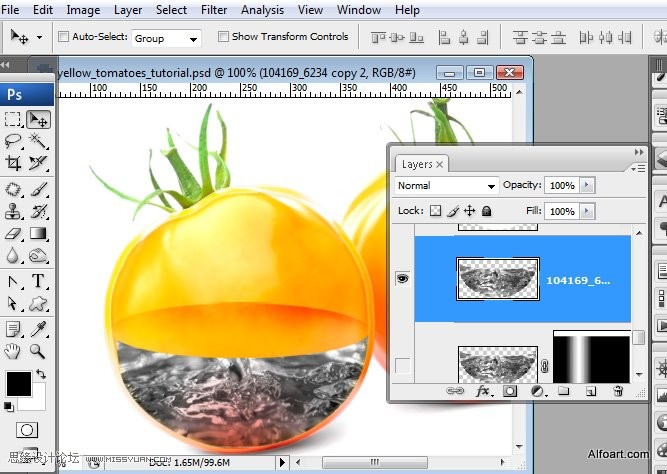Click the foreground color black swatch
The width and height of the screenshot is (667, 474).
click(17, 383)
